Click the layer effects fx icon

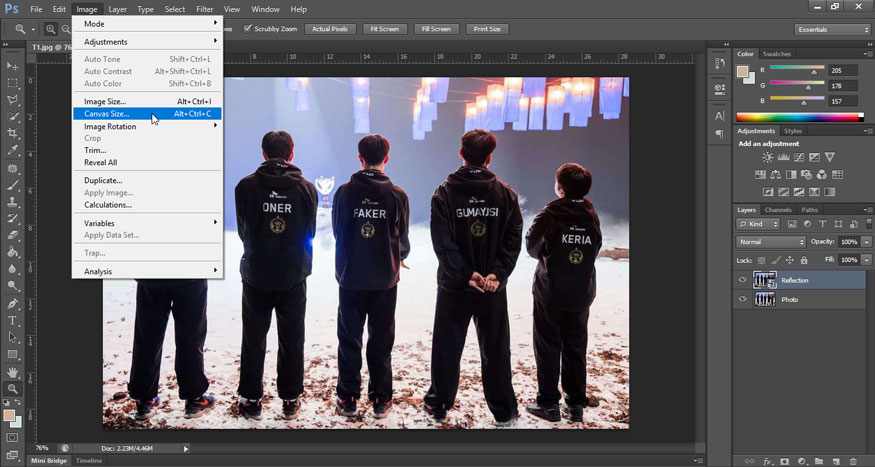pos(768,461)
